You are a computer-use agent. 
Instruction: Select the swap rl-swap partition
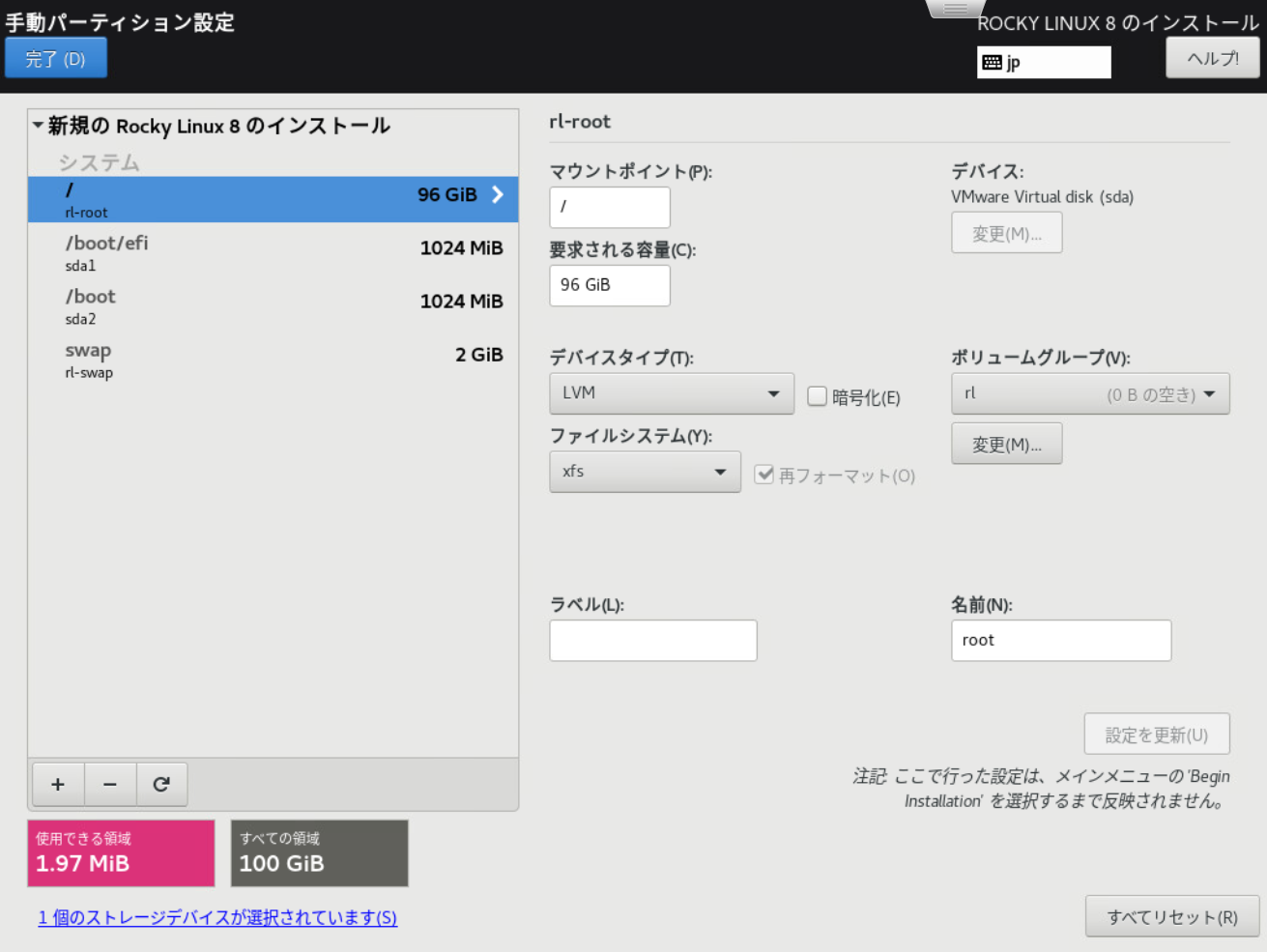tap(273, 359)
